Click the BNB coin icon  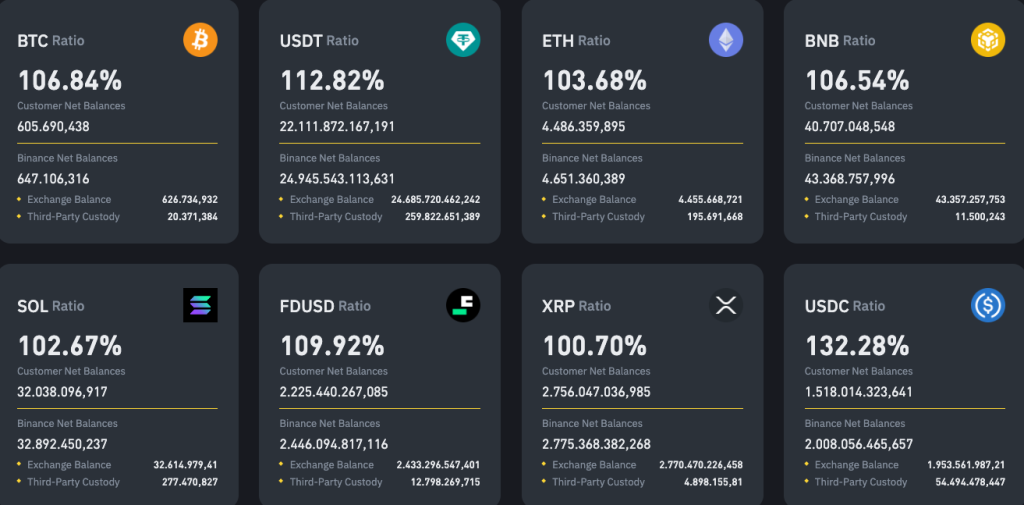click(x=988, y=40)
